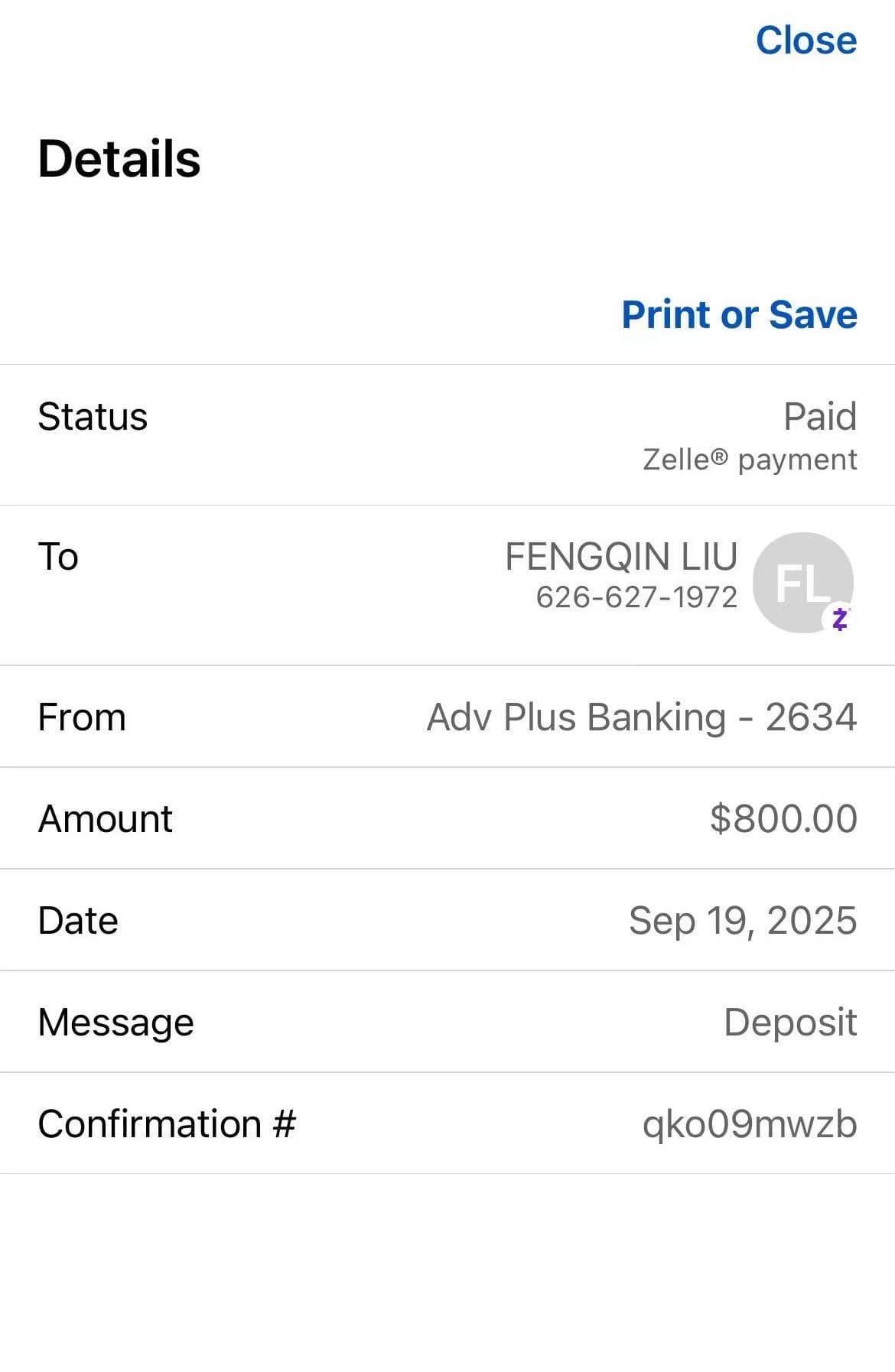Select the confirmation code qko09mwzb
The image size is (895, 1372).
pos(749,1124)
